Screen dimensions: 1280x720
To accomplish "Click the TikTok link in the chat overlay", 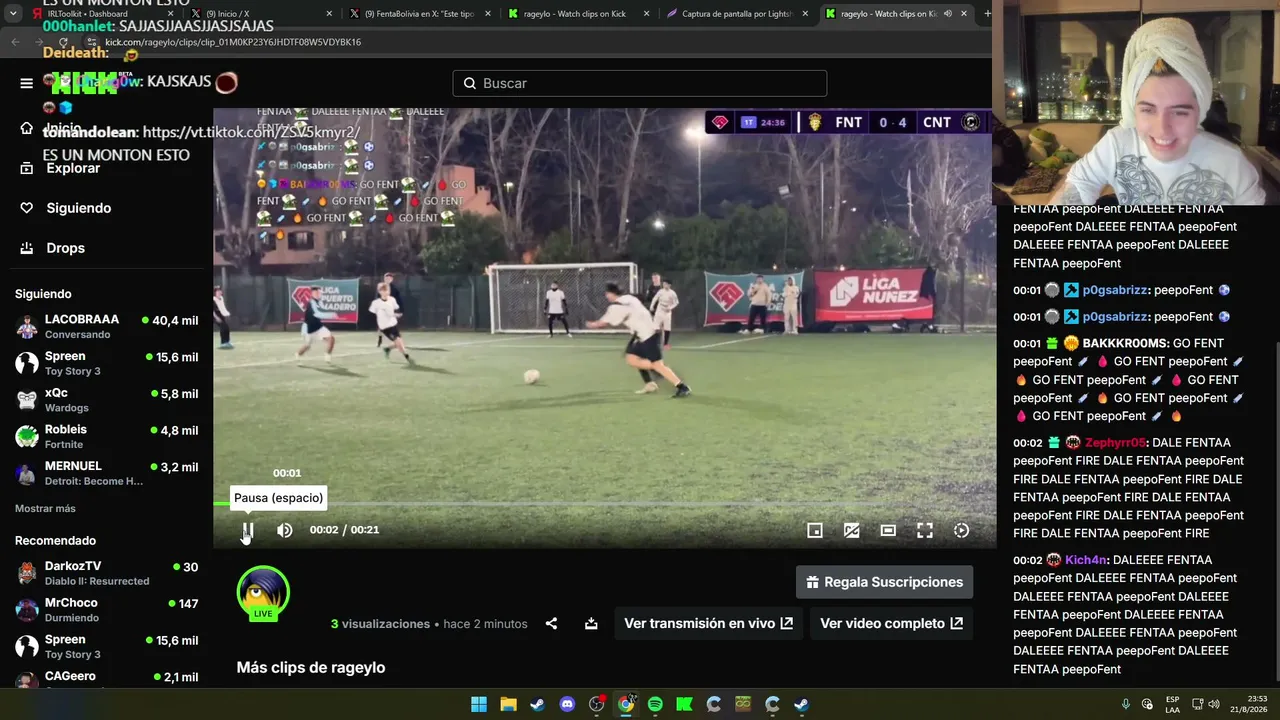I will point(251,132).
